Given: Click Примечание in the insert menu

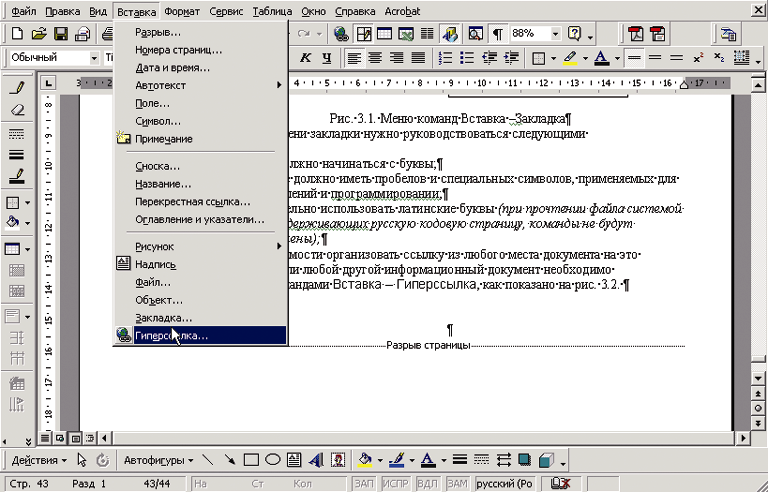Looking at the screenshot, I should click(200, 139).
